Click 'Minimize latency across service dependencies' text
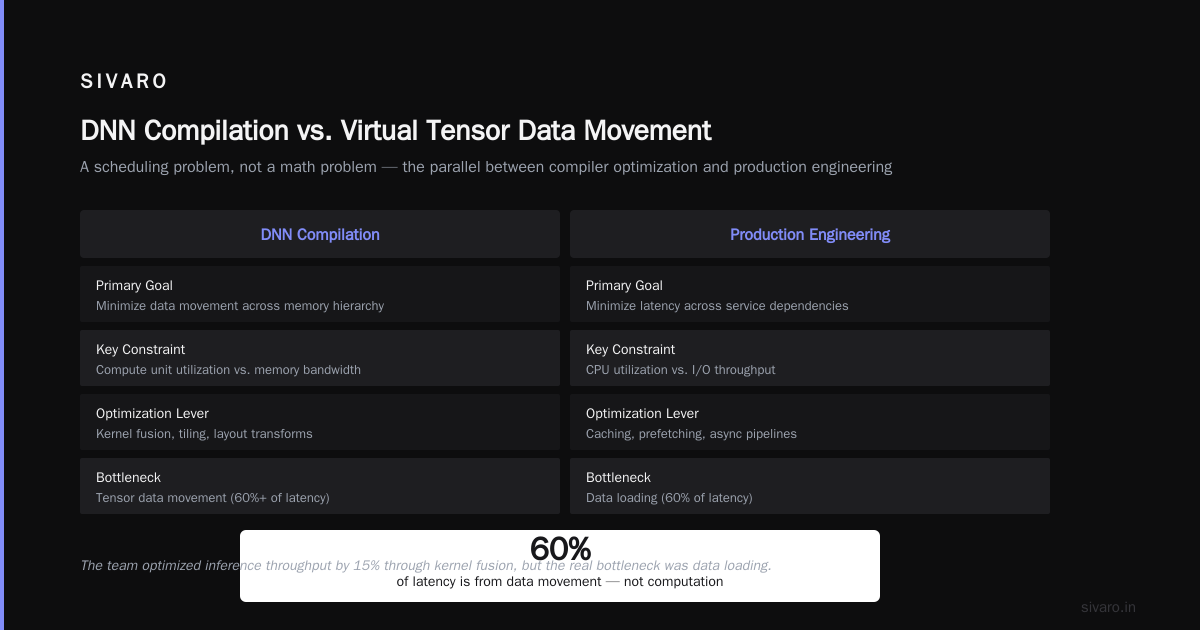The image size is (1200, 630). pos(717,306)
